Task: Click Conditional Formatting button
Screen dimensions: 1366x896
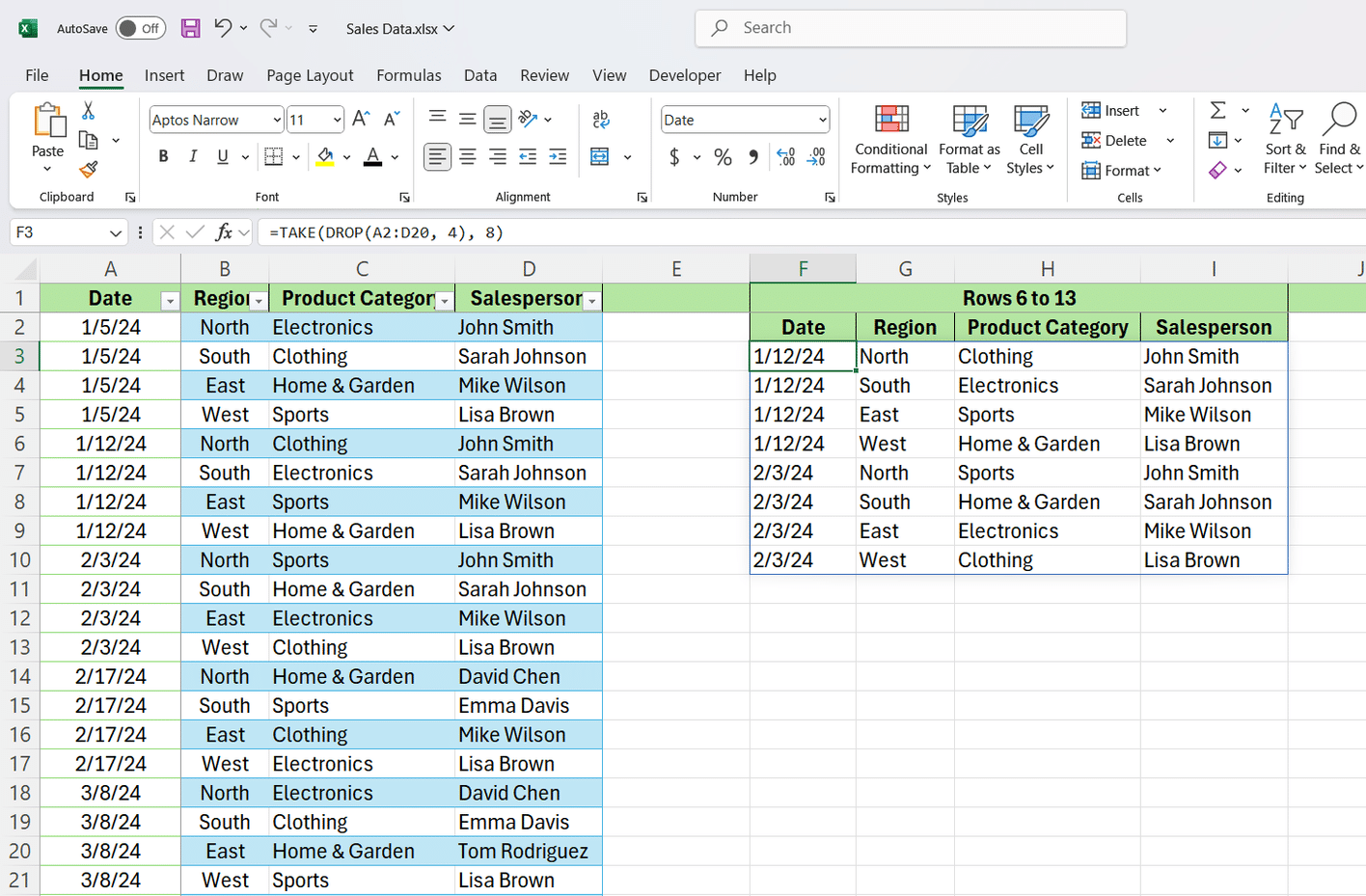Action: tap(890, 140)
